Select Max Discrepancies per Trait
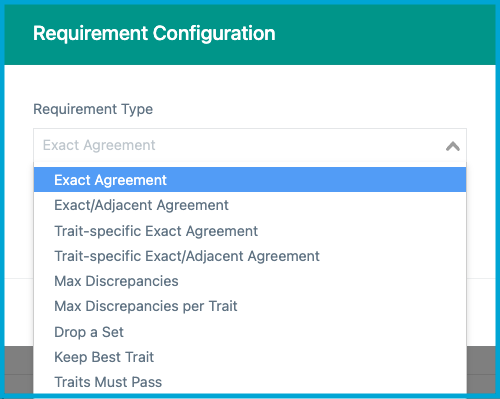The height and width of the screenshot is (399, 500). click(250, 306)
